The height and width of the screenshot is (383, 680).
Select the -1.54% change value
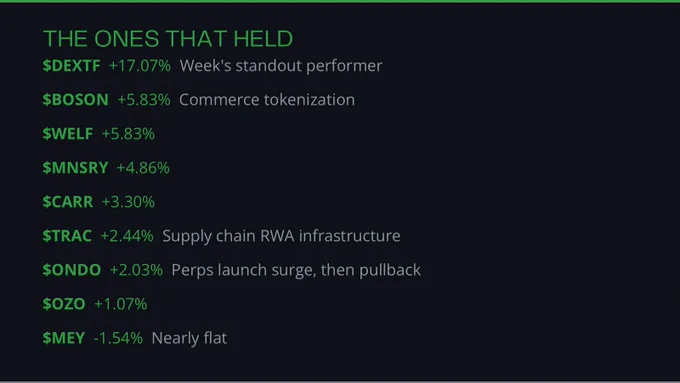[x=118, y=338]
